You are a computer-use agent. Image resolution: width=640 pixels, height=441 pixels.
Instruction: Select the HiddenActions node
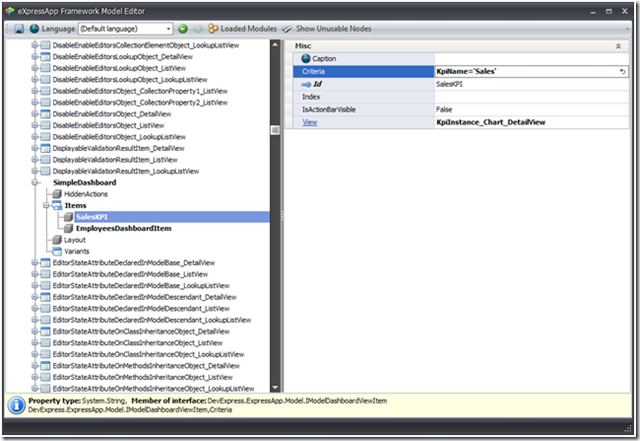[86, 194]
